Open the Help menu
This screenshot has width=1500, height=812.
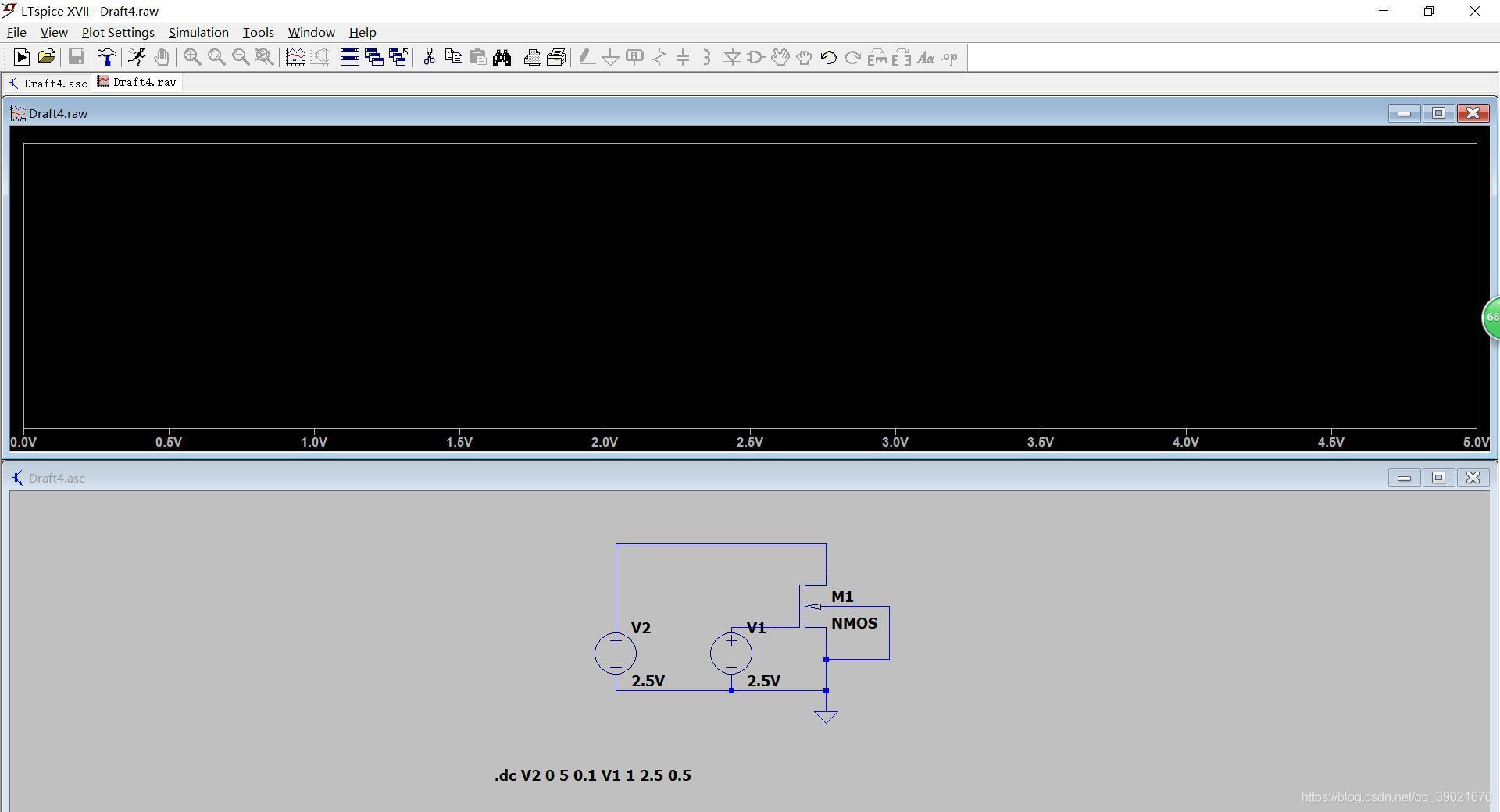pos(362,32)
